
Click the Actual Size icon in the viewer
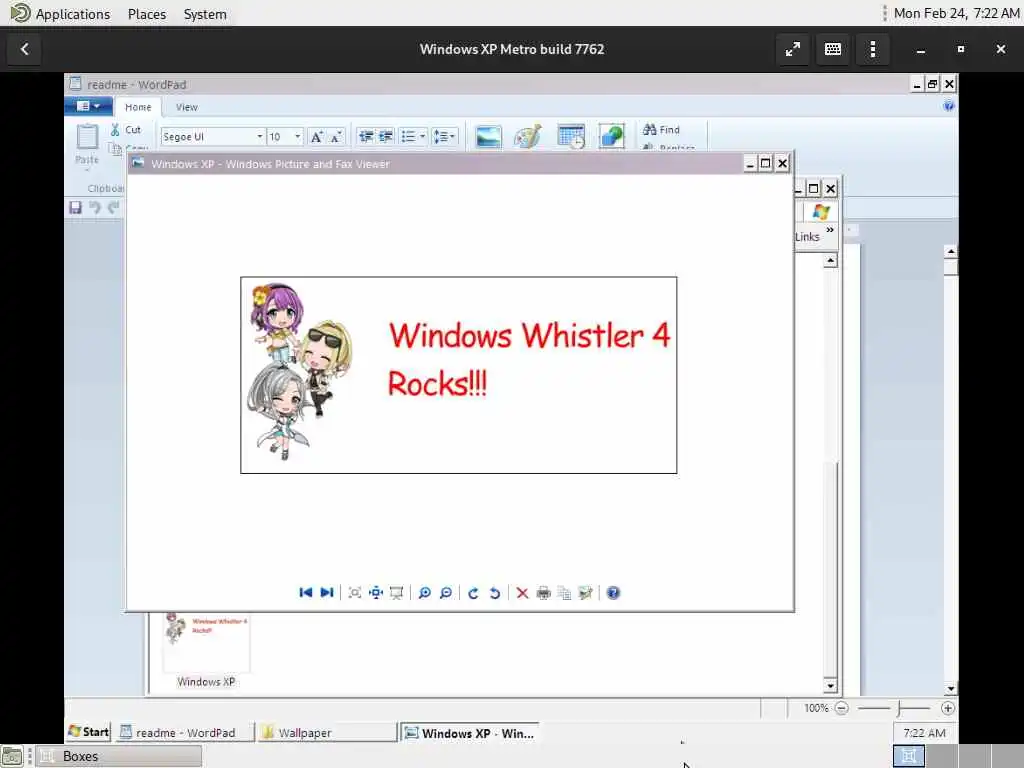(376, 592)
